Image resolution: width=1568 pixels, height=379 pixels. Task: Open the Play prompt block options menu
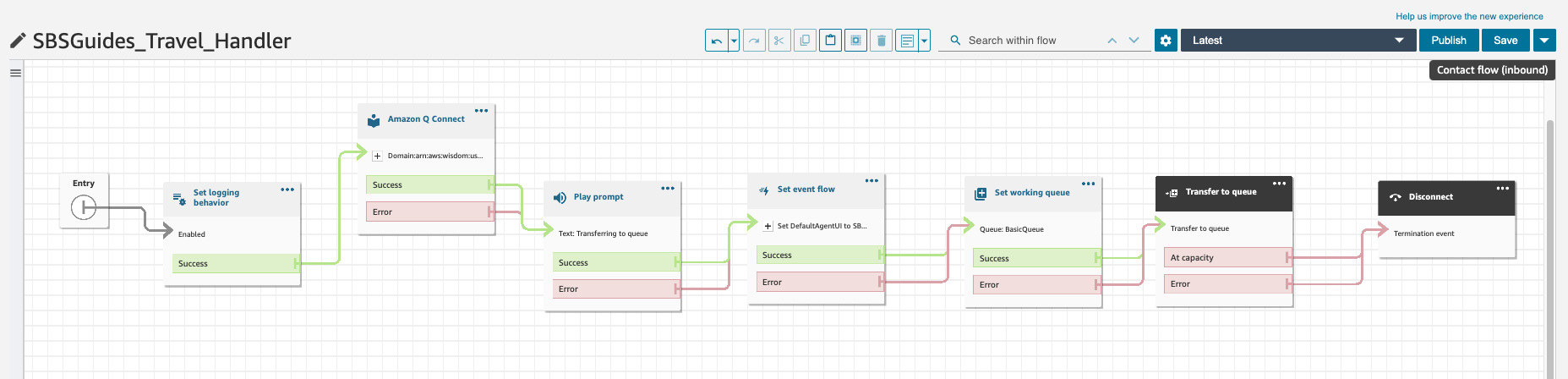668,189
